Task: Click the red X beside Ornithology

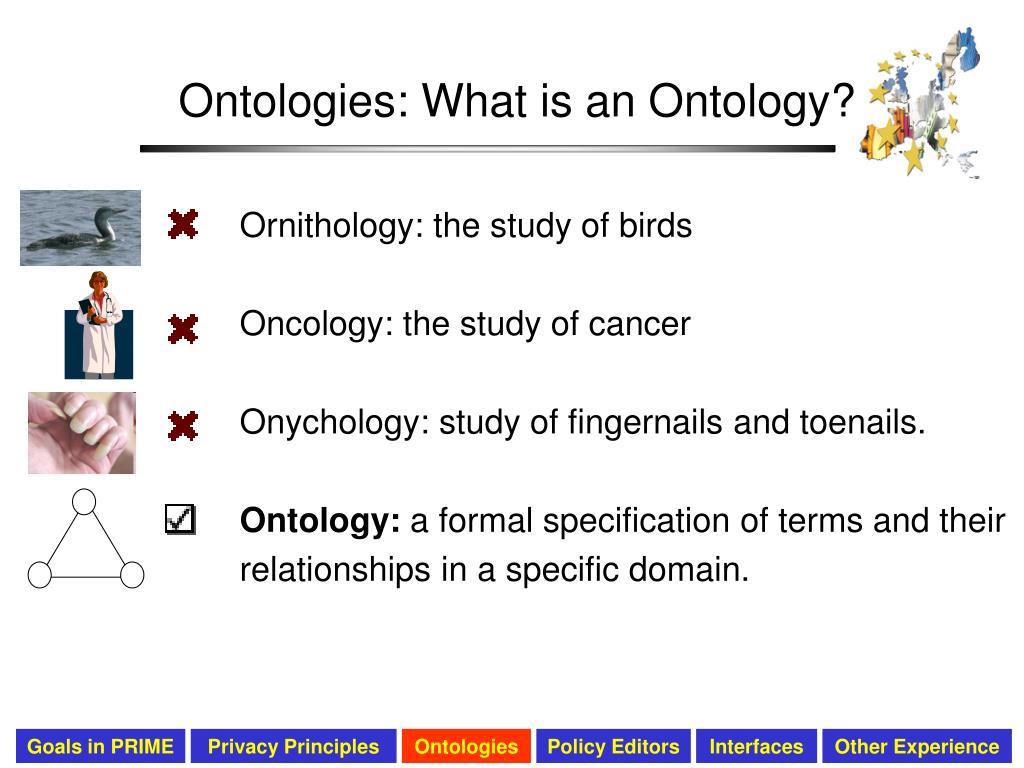Action: click(183, 224)
